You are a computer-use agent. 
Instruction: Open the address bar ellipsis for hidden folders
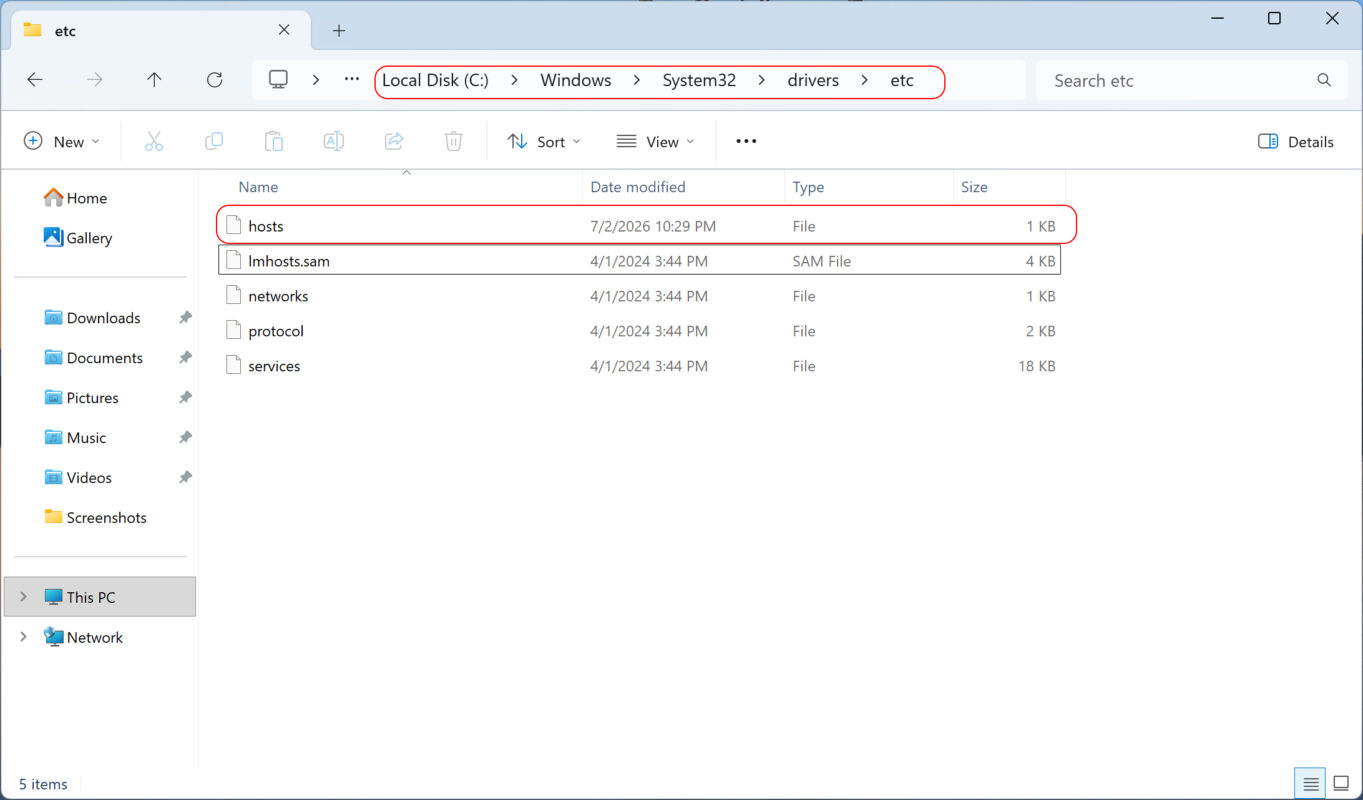click(x=352, y=80)
